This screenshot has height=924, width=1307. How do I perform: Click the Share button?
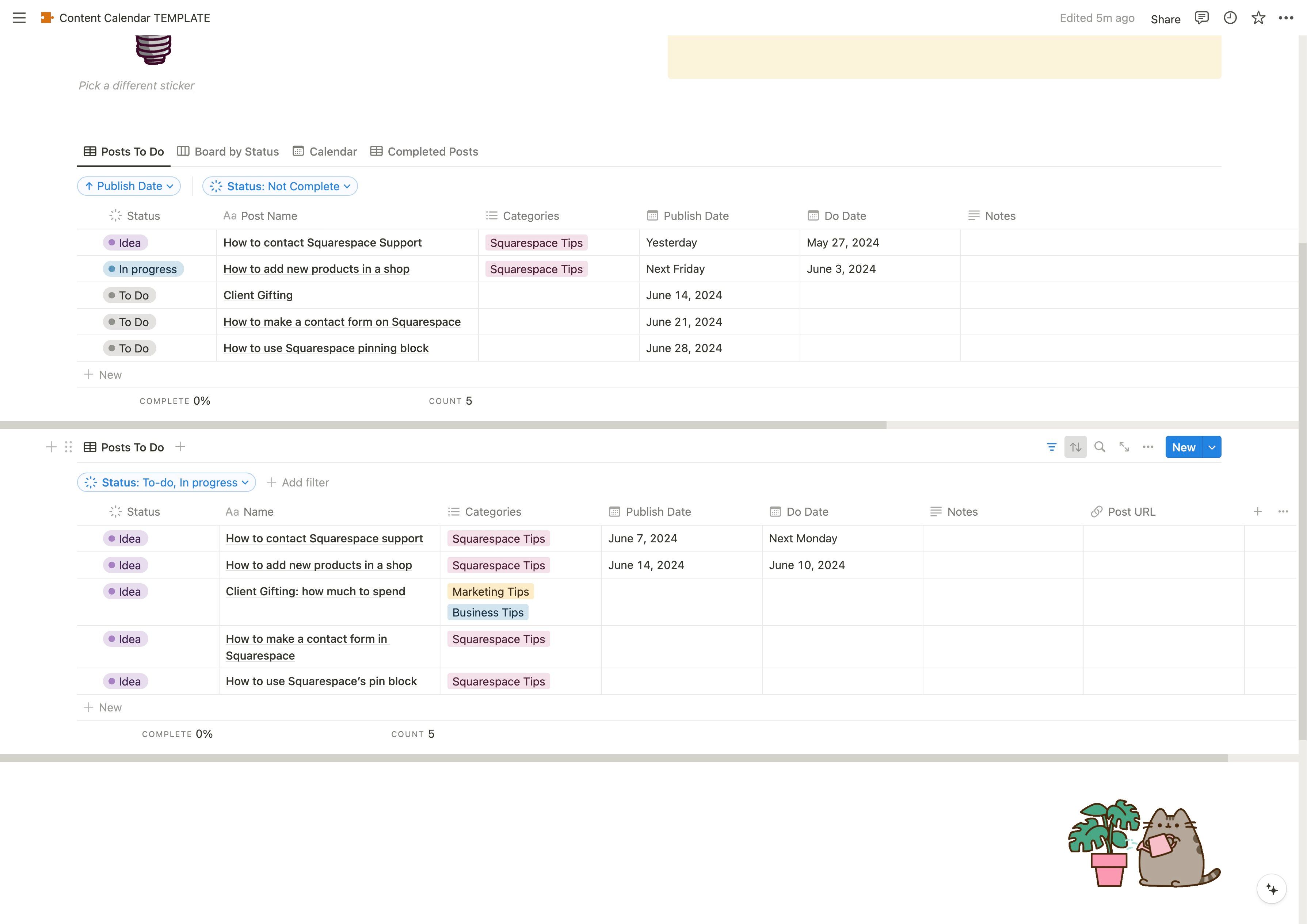click(1165, 19)
